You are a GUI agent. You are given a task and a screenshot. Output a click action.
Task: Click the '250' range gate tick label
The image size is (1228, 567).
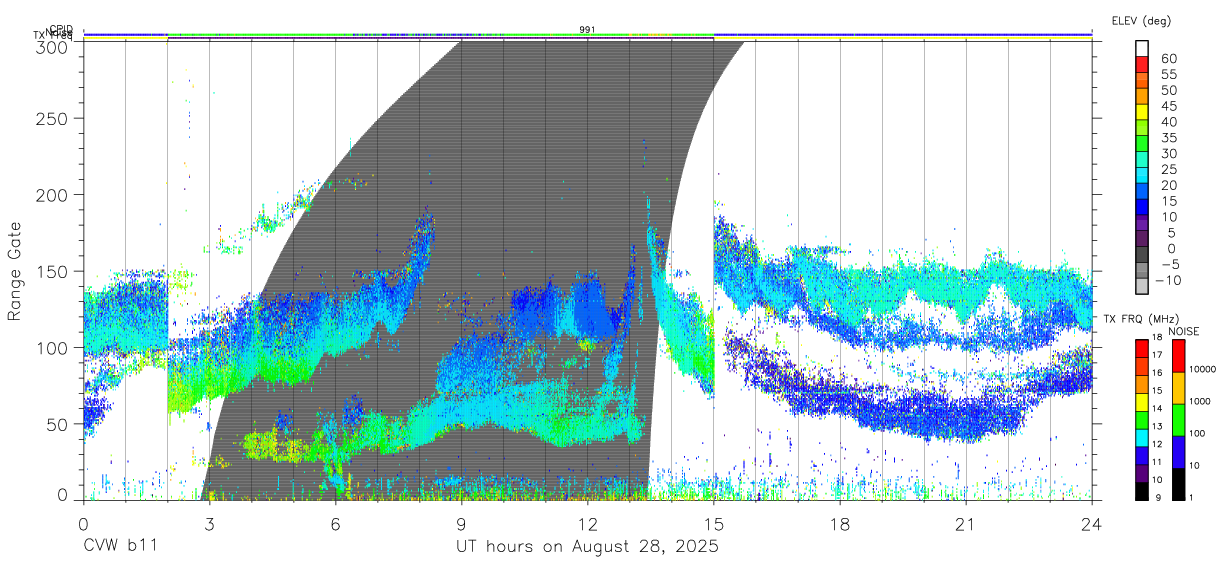pos(54,118)
